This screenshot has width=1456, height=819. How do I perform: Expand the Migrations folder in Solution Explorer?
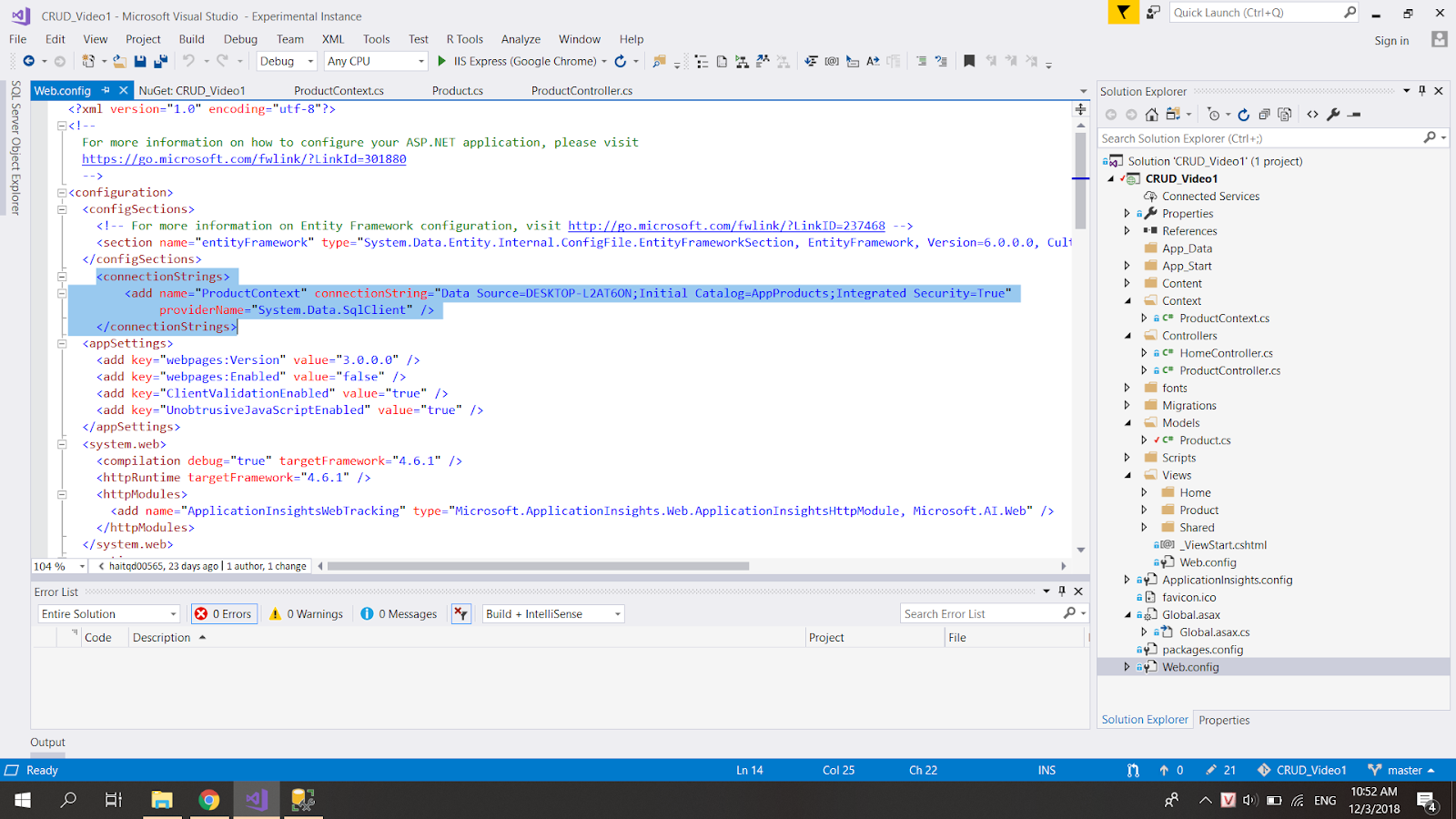point(1127,405)
